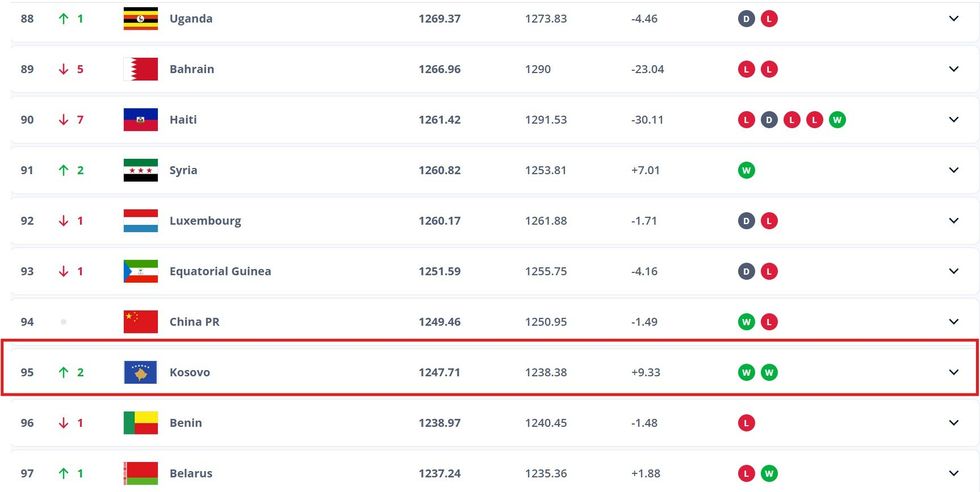This screenshot has width=980, height=492.
Task: Click the Equatorial Guinea flag icon
Action: pos(140,271)
